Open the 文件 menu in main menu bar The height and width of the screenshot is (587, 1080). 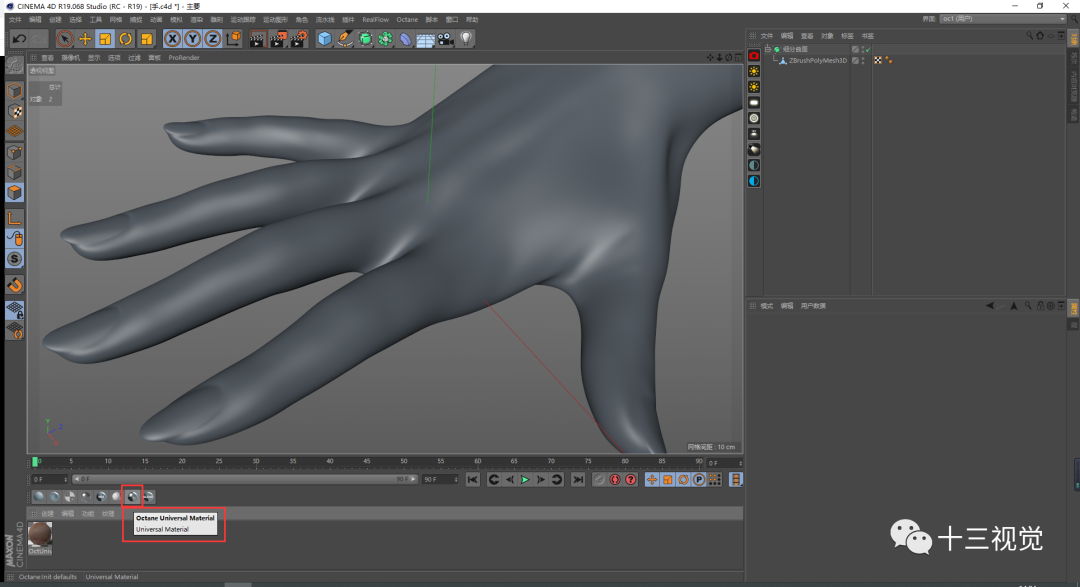(x=15, y=19)
